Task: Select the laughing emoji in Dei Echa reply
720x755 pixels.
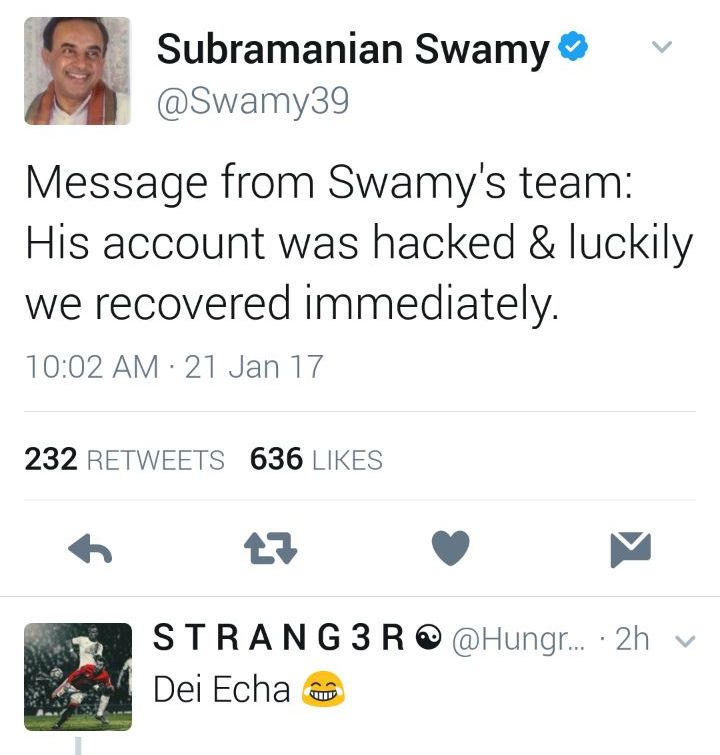Action: [x=323, y=689]
